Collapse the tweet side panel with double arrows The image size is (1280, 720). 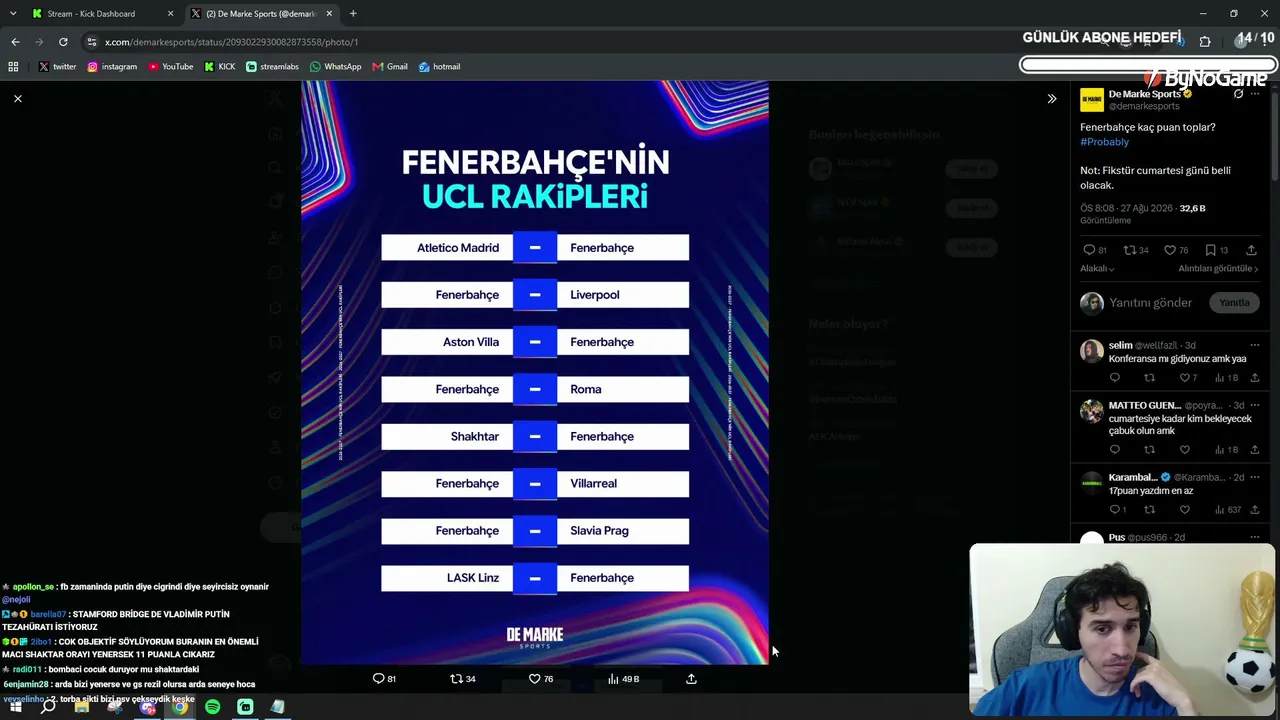click(x=1051, y=98)
